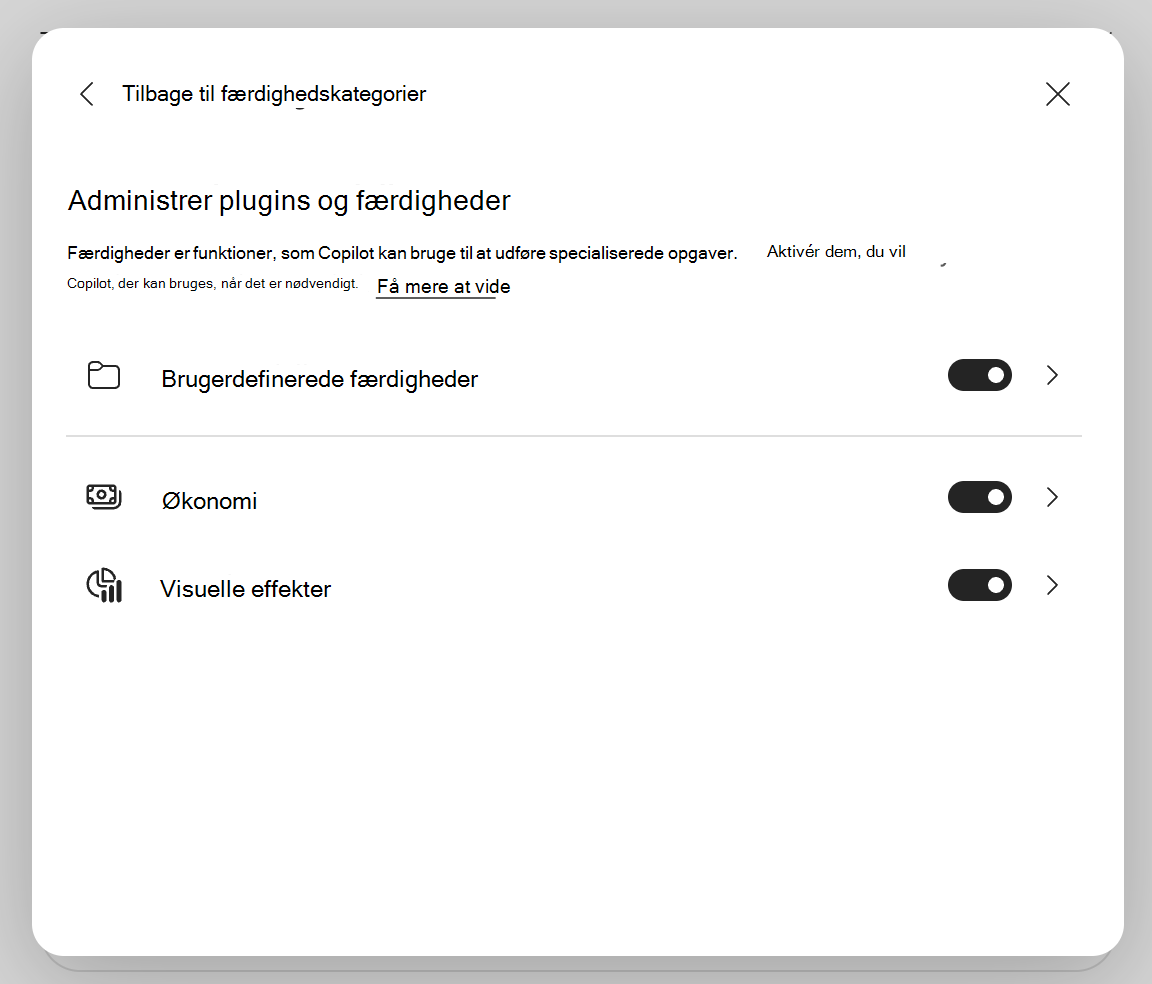Select the Brugerdefinerede færdigheder label
This screenshot has width=1152, height=984.
point(320,379)
